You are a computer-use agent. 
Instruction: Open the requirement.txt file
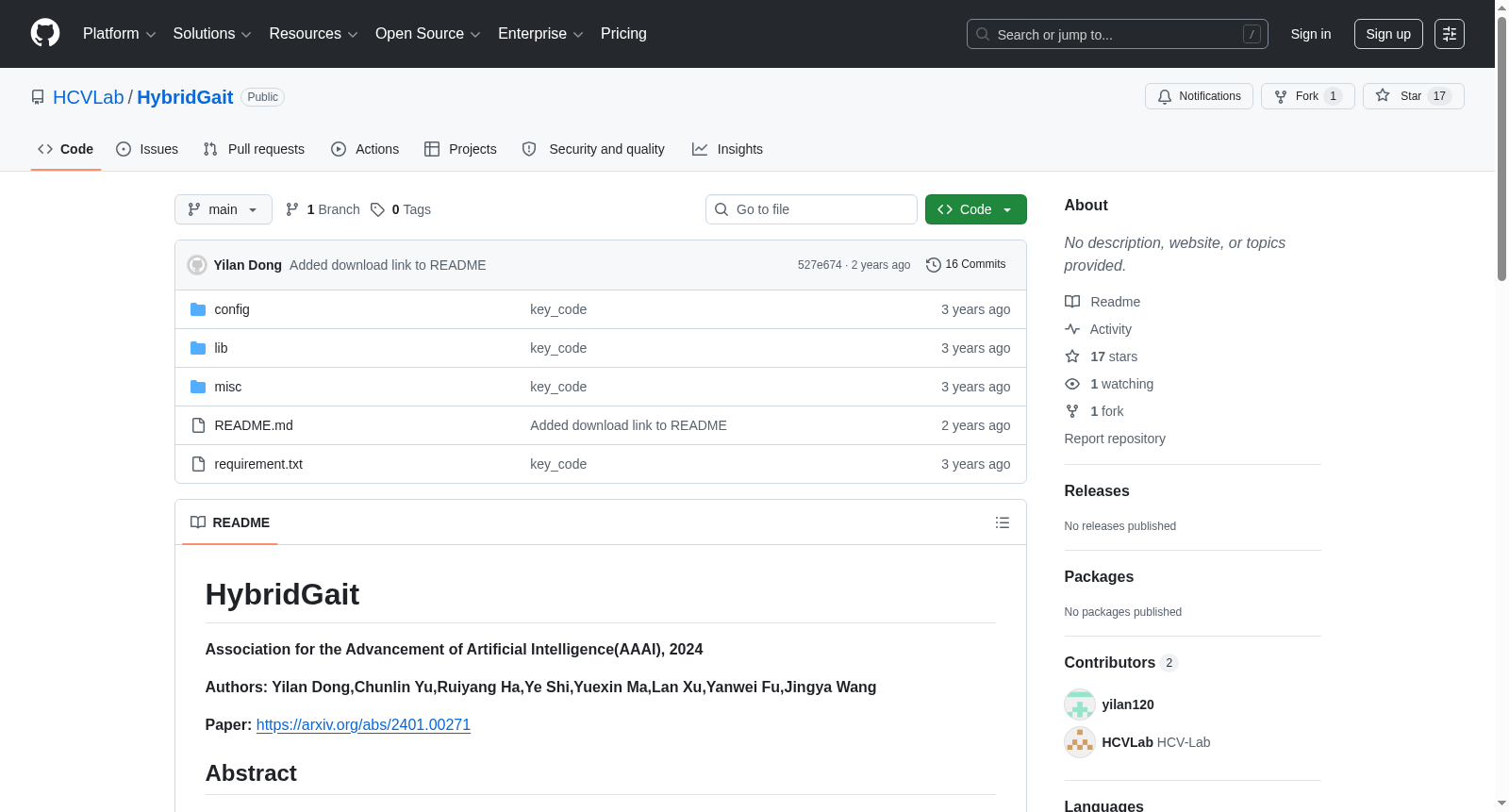tap(258, 464)
